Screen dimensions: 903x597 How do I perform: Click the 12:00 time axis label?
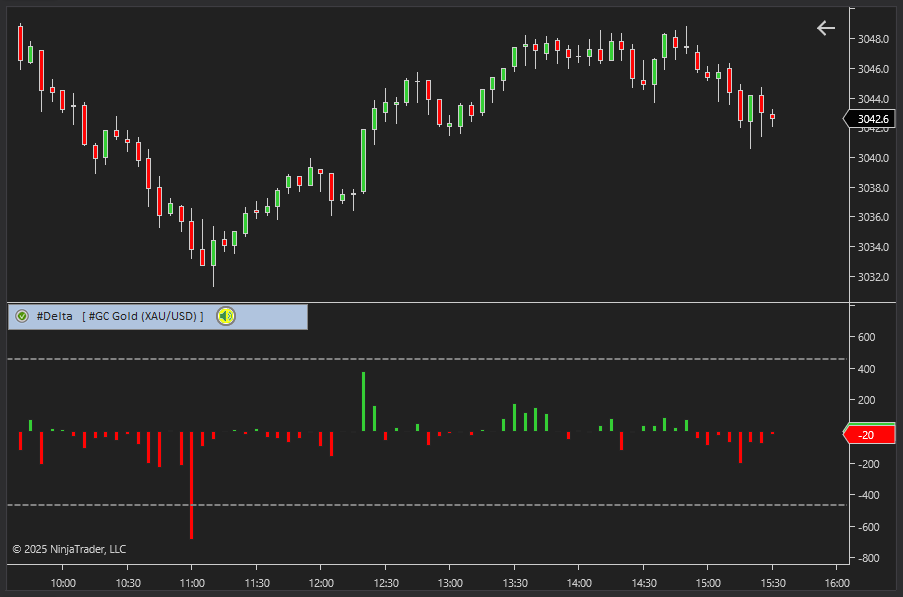[x=321, y=582]
